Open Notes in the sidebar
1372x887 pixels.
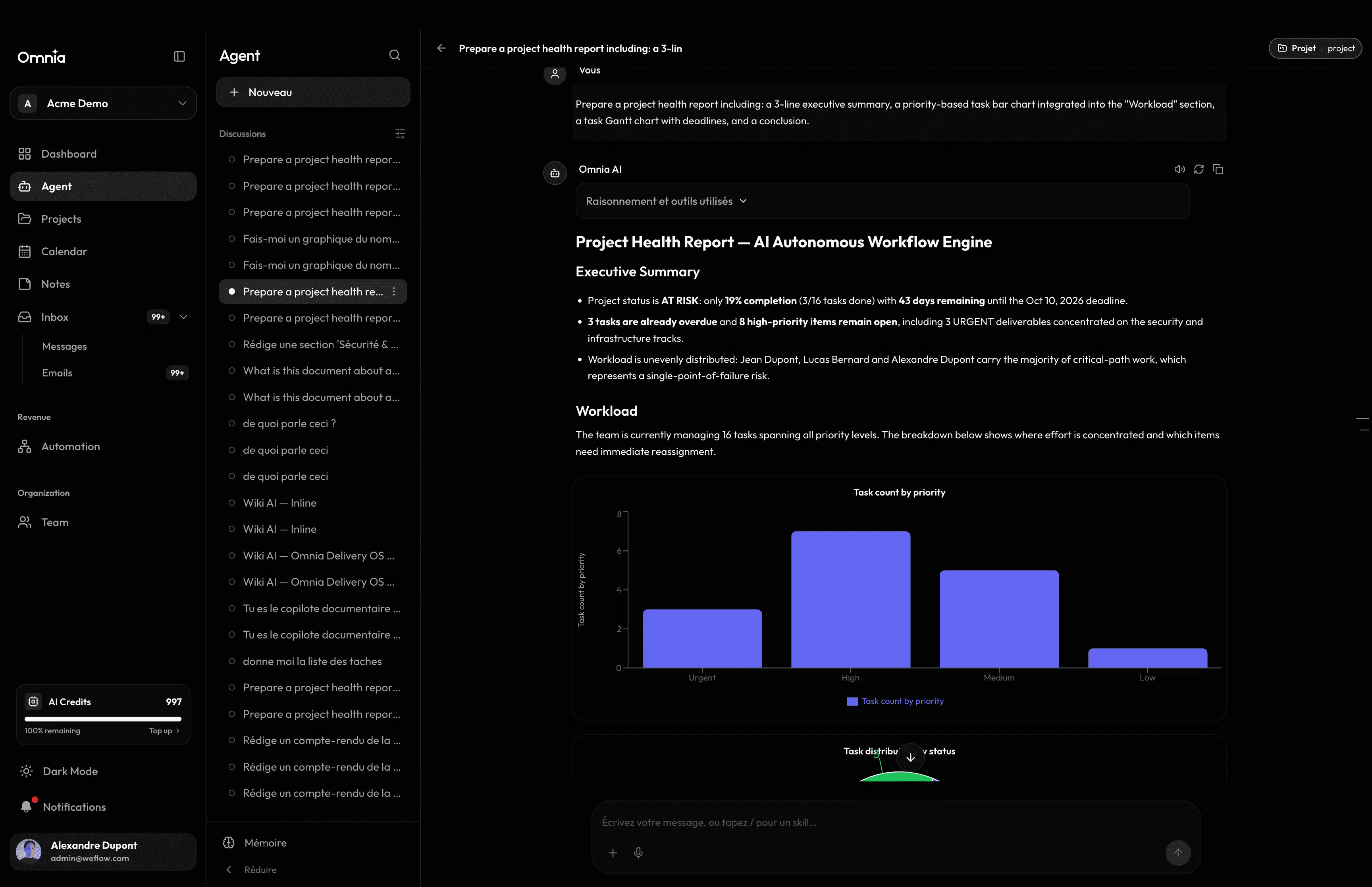(103, 284)
